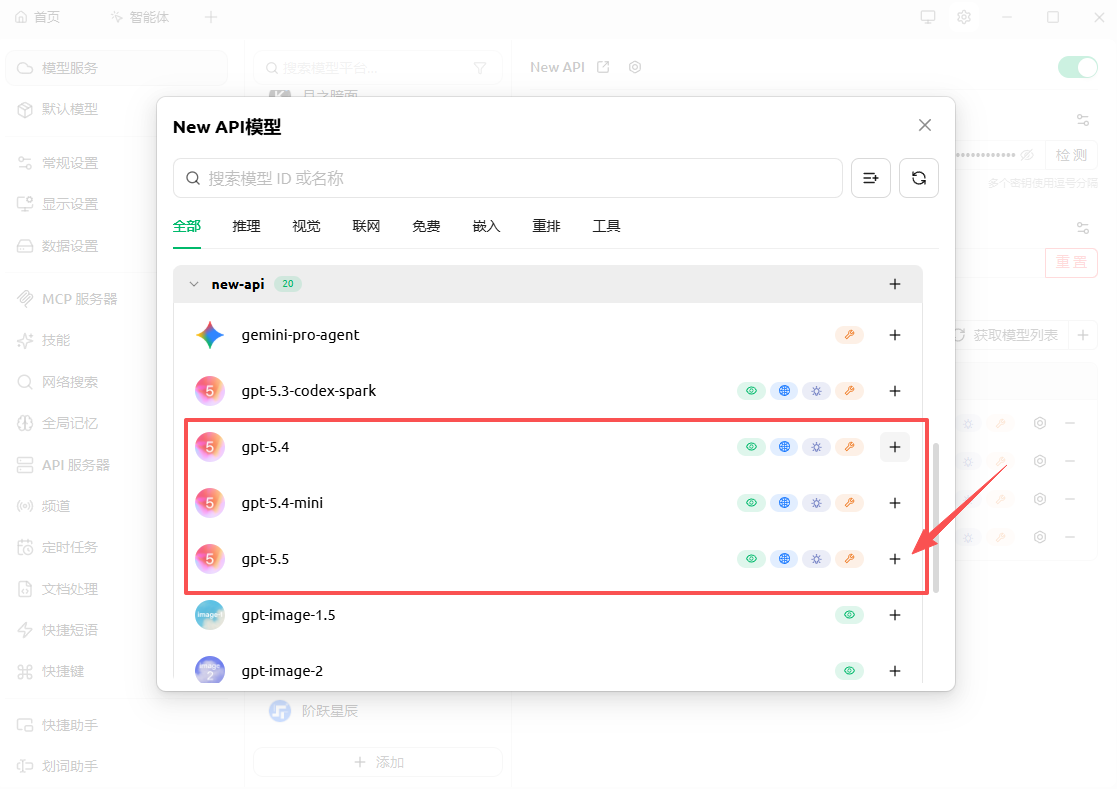Add the gemini-pro-agent model

click(x=895, y=335)
